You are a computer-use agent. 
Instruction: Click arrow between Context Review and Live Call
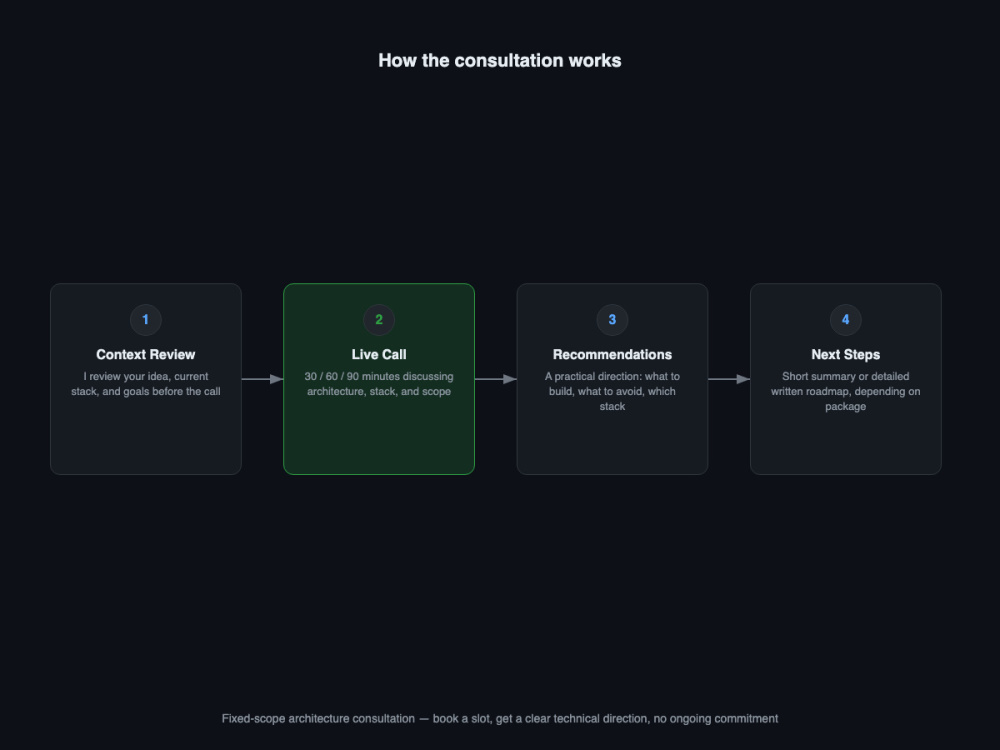[x=262, y=379]
